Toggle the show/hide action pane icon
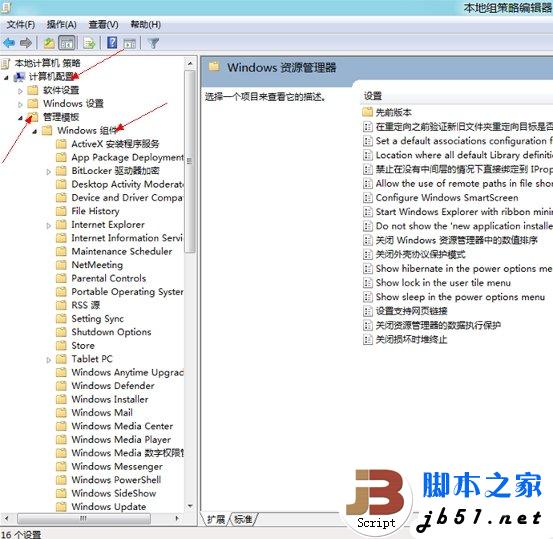 (129, 43)
